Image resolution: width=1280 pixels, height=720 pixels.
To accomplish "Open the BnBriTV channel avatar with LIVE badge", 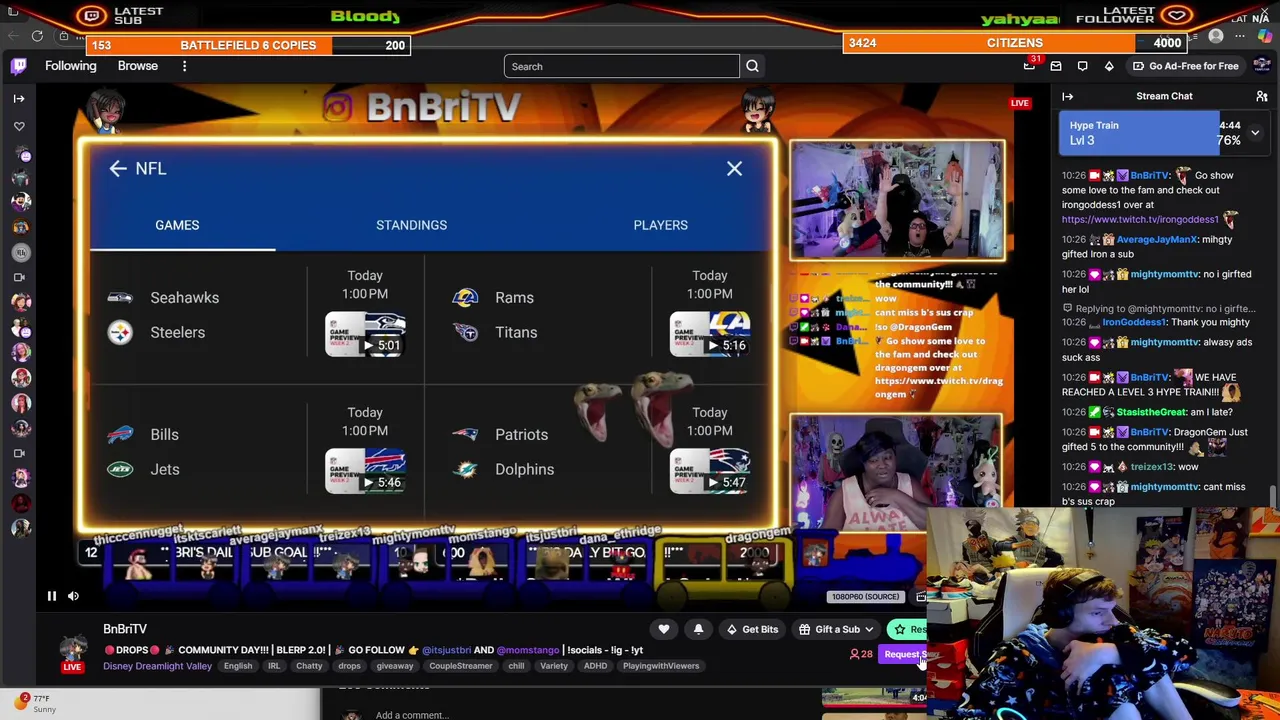I will pos(72,650).
